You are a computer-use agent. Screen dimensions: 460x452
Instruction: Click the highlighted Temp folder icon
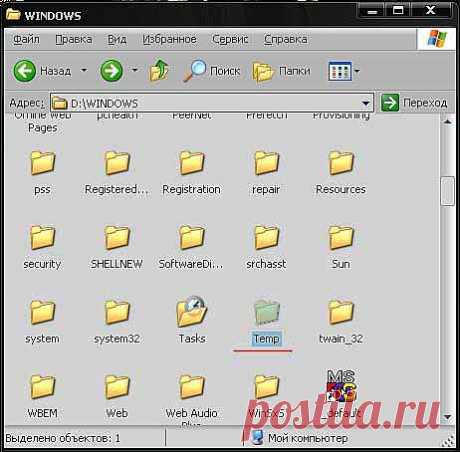266,312
